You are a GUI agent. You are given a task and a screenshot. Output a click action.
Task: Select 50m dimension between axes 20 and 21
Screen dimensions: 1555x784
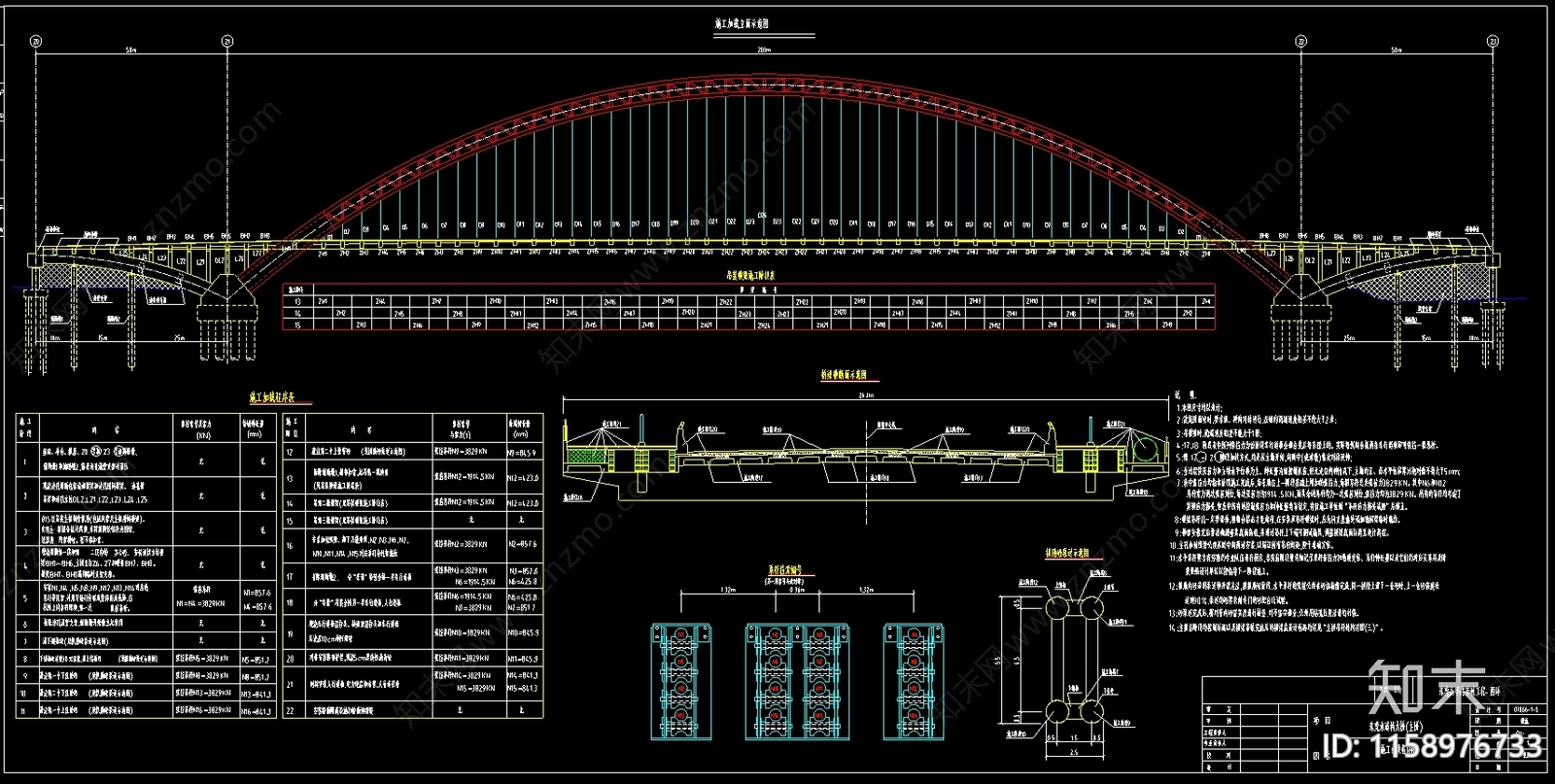(x=130, y=50)
